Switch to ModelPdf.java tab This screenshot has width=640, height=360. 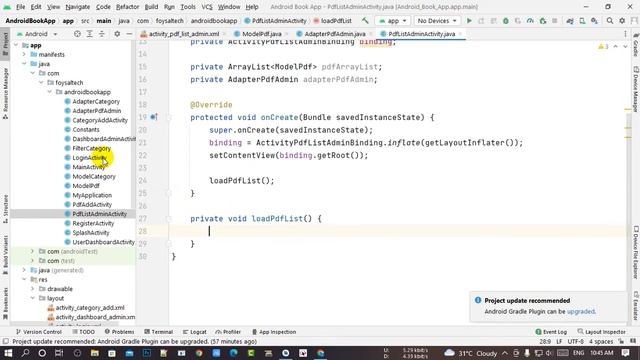coord(261,34)
